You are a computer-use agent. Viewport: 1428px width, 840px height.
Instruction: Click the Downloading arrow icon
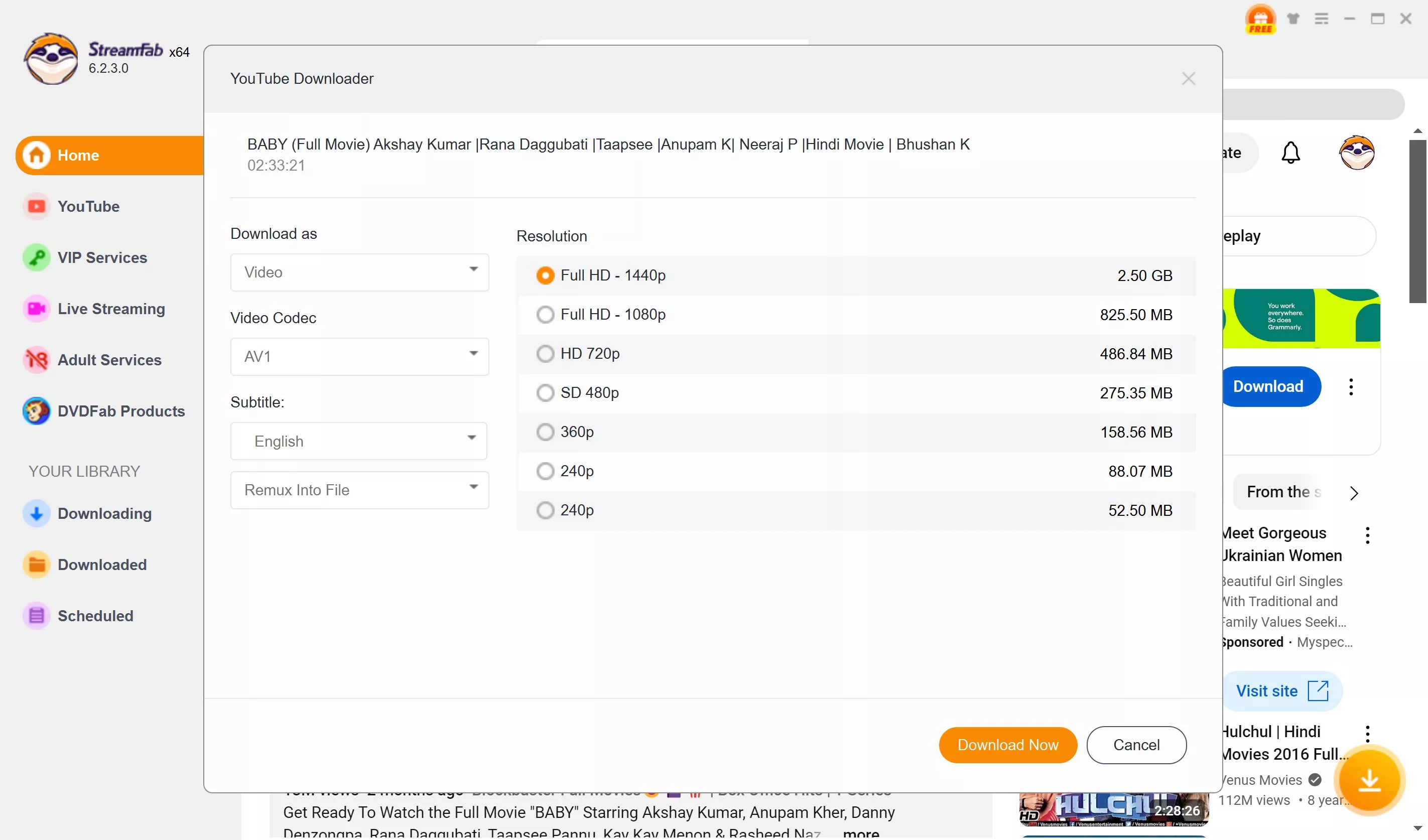[x=37, y=514]
